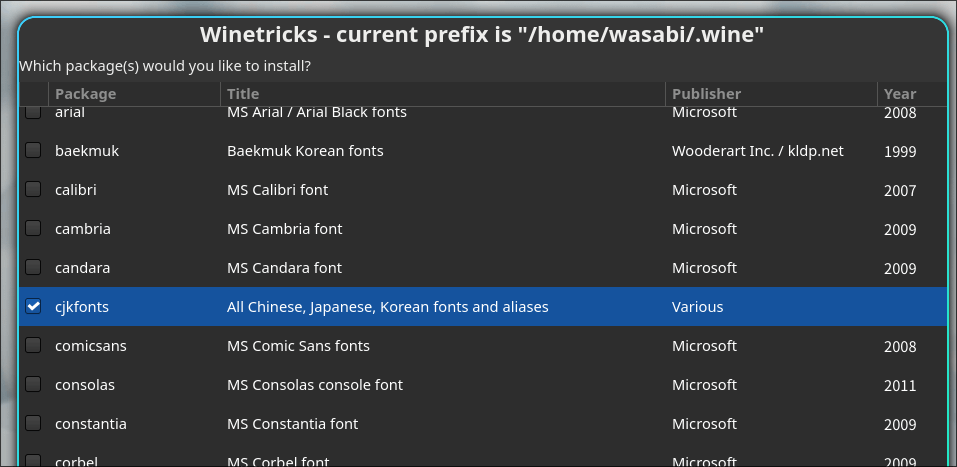Image resolution: width=957 pixels, height=467 pixels.
Task: Sort by the Package column header
Action: coord(134,94)
